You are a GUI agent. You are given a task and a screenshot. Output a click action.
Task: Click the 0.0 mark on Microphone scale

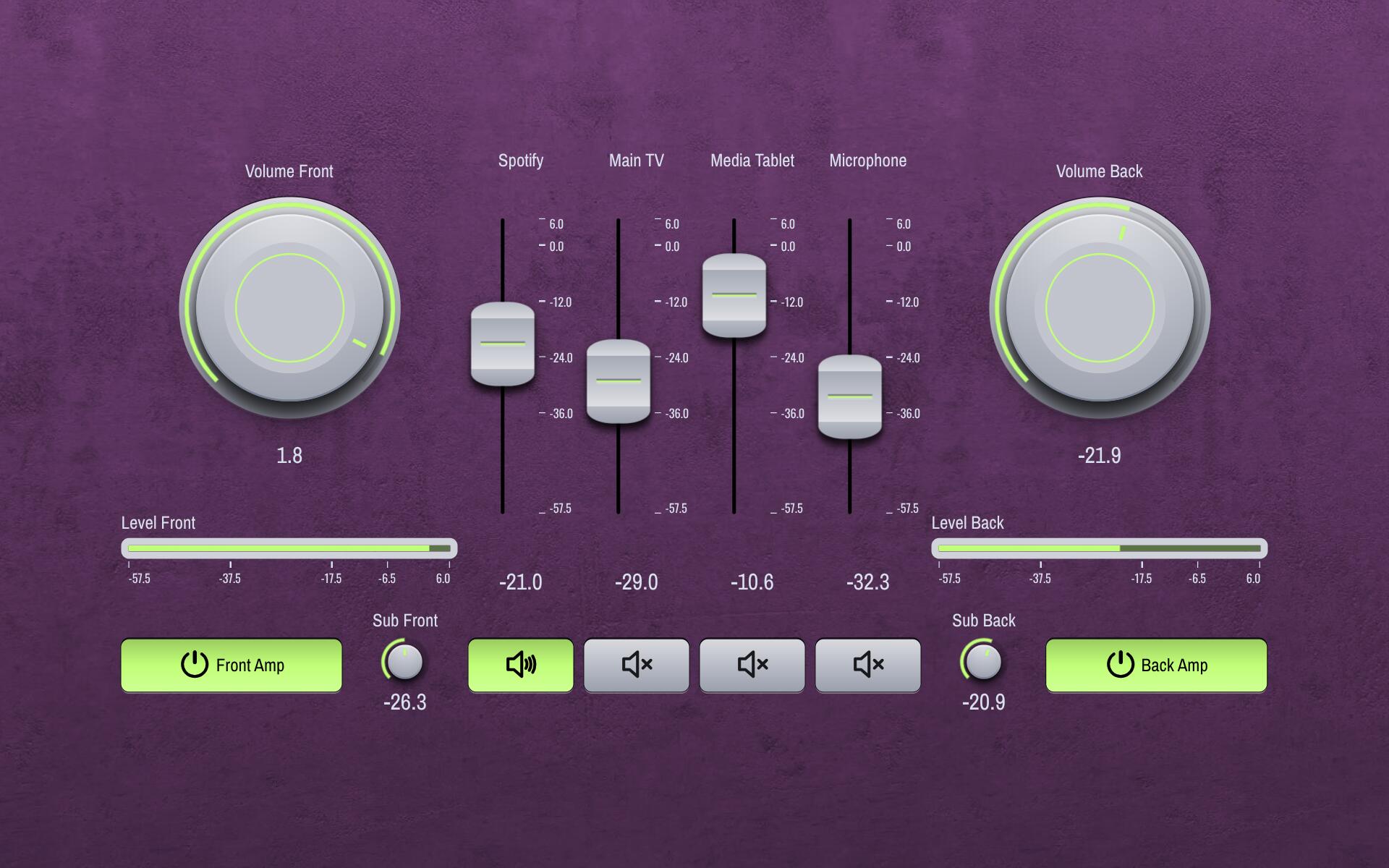(903, 247)
